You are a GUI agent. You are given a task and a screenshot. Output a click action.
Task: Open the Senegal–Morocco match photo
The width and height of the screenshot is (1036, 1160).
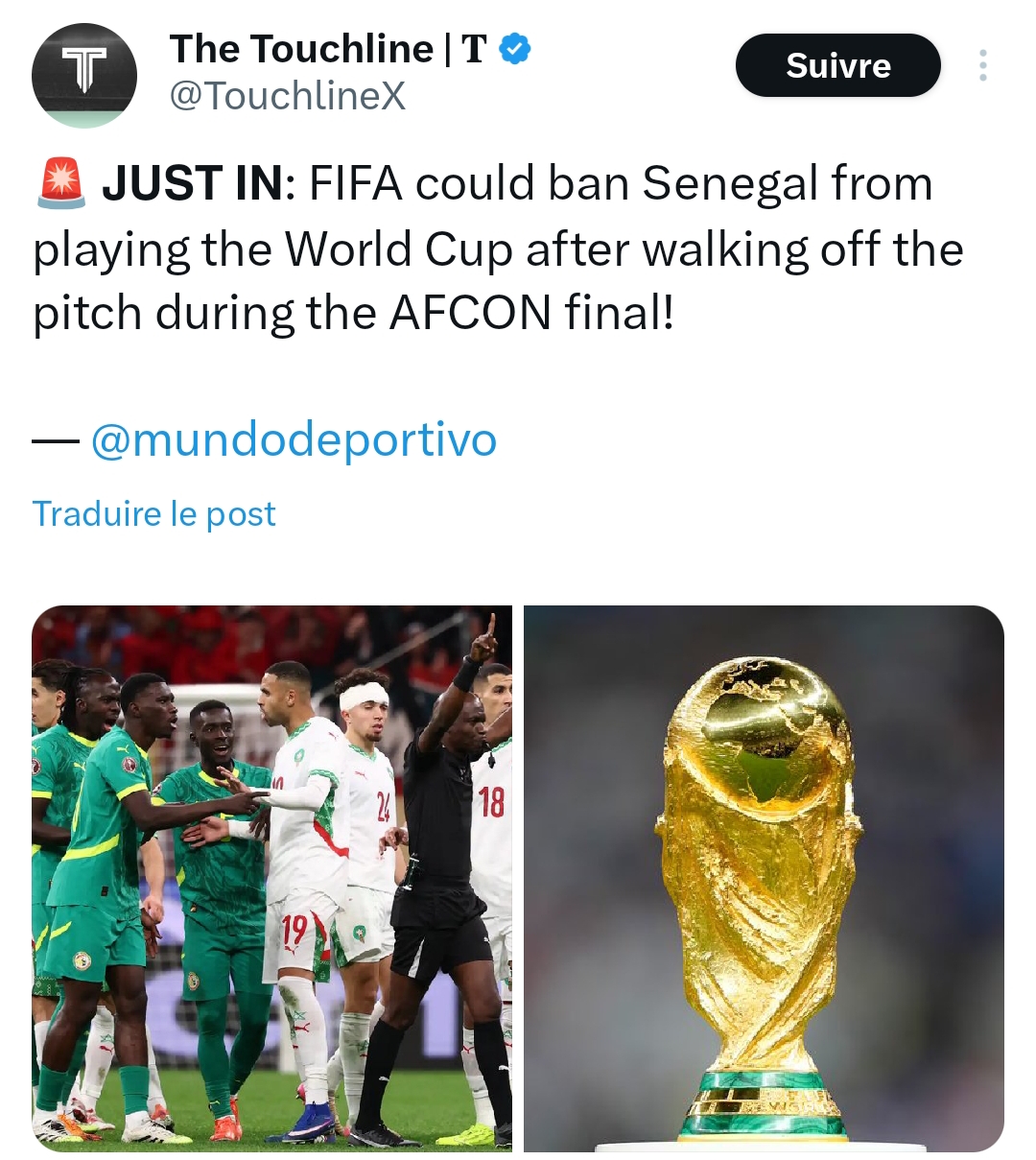click(x=271, y=877)
